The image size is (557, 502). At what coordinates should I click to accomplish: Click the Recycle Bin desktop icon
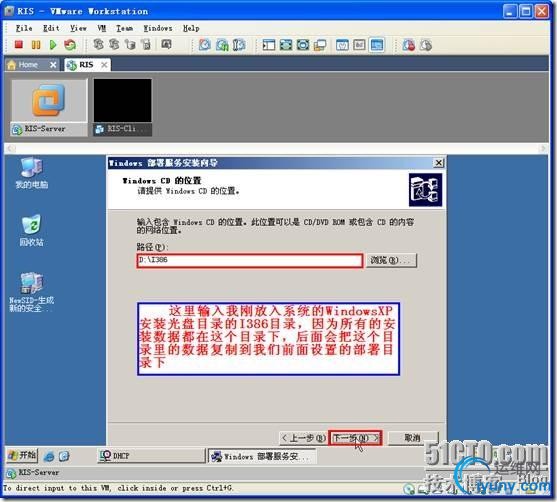coord(32,231)
